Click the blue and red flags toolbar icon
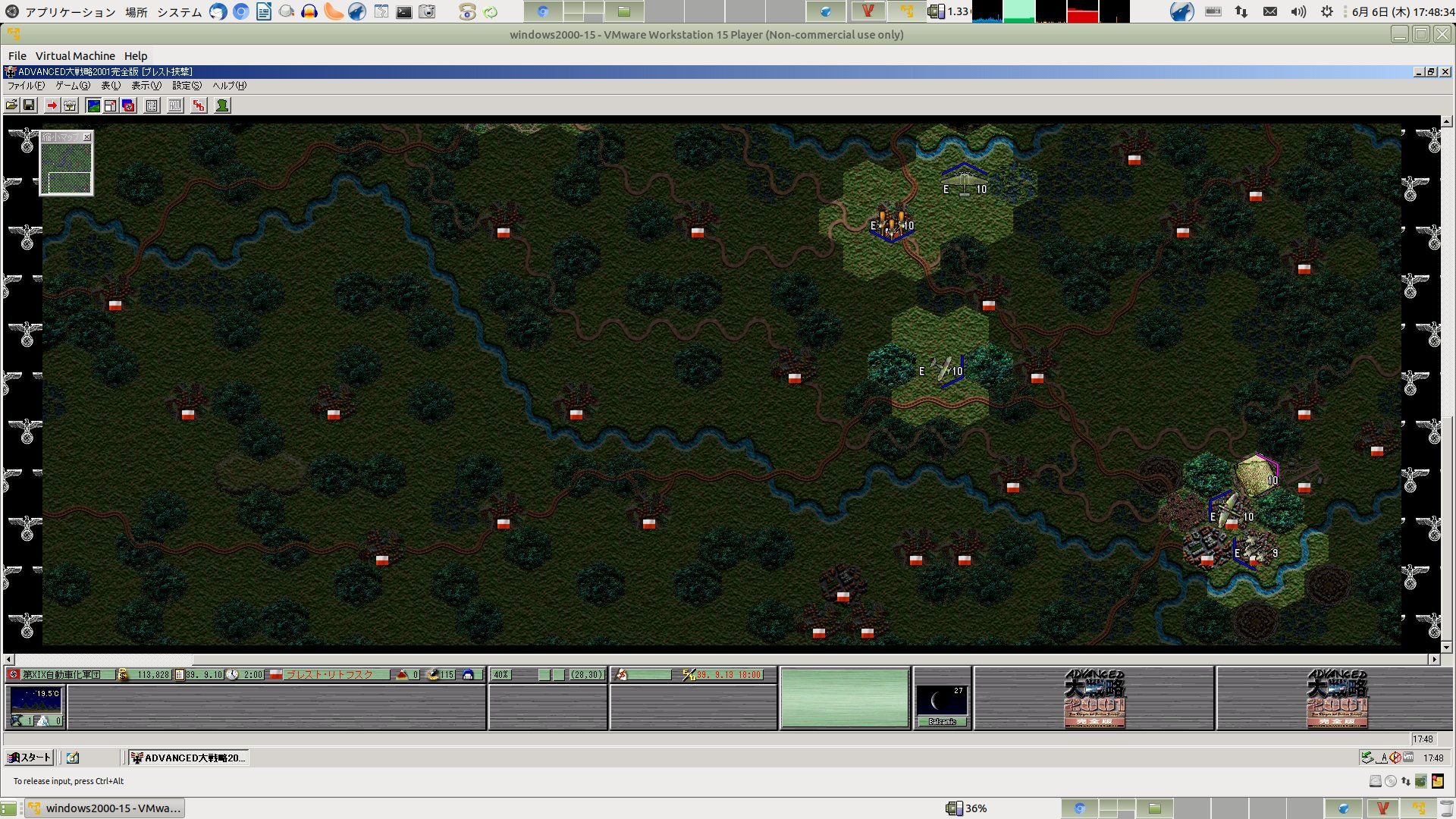Screen dimensions: 1456x819 [128, 105]
